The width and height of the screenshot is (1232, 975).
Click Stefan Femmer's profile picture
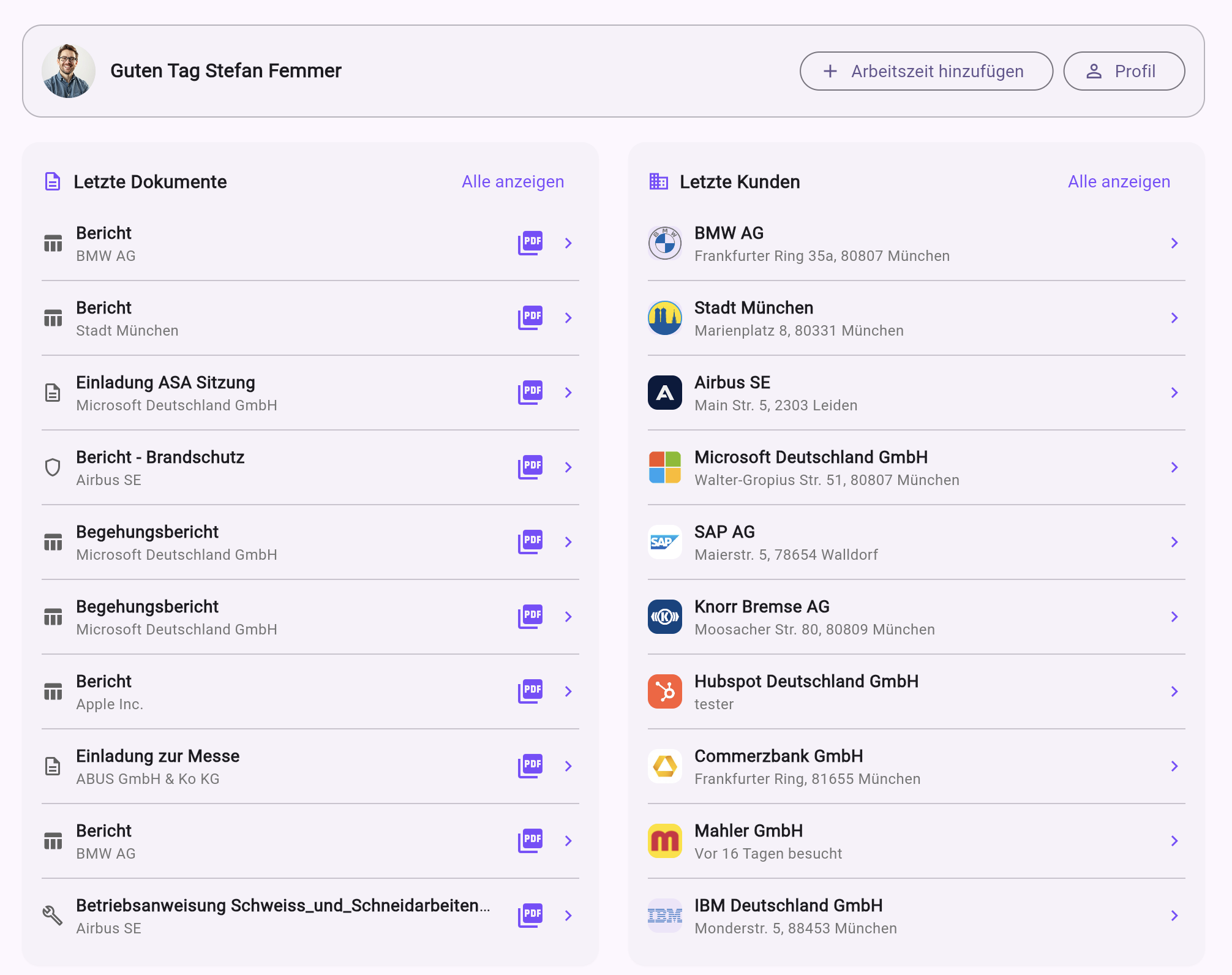click(69, 70)
